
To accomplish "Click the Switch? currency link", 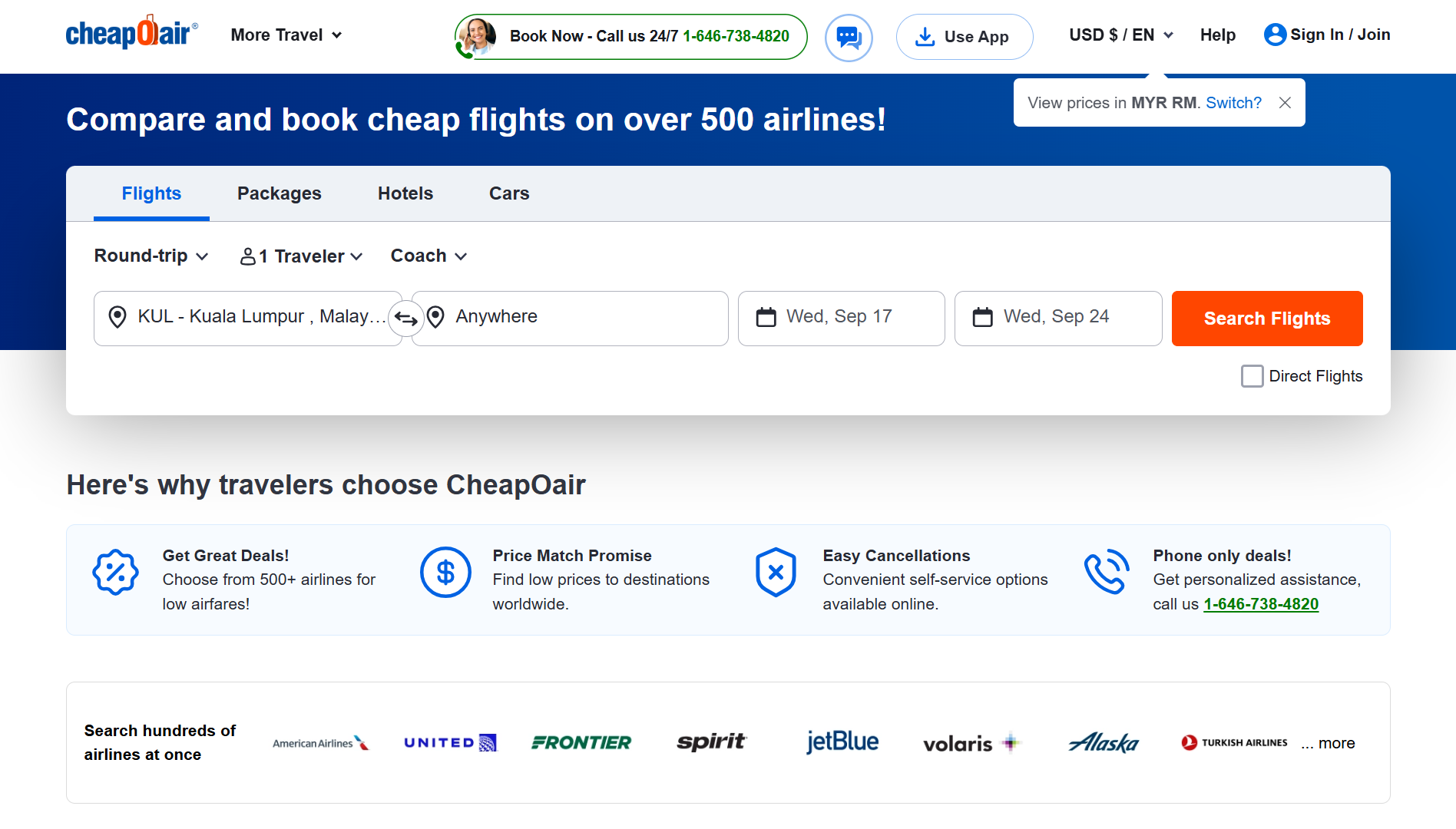I will coord(1233,103).
